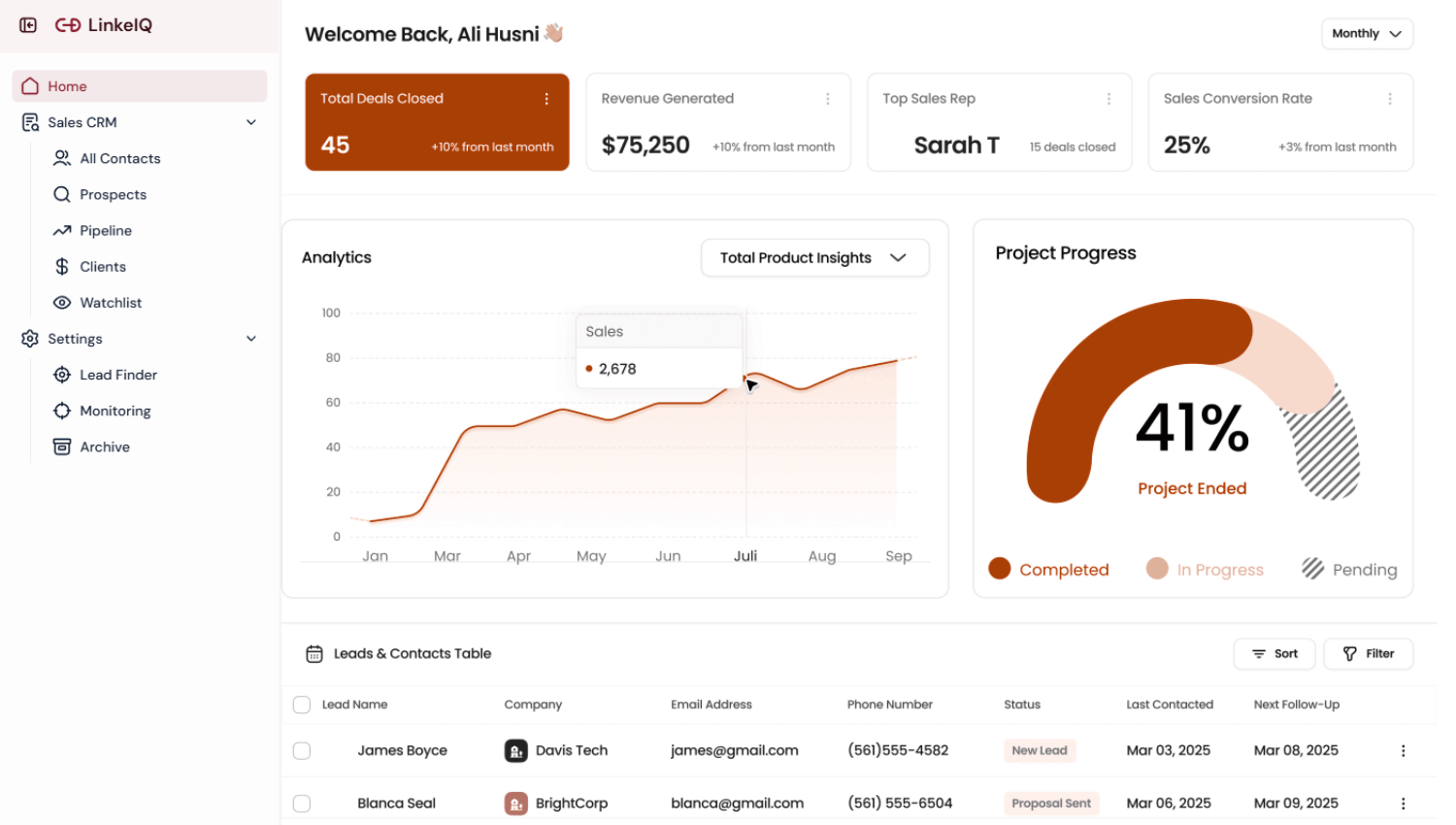
Task: Collapse the Sales CRM section
Action: (251, 122)
